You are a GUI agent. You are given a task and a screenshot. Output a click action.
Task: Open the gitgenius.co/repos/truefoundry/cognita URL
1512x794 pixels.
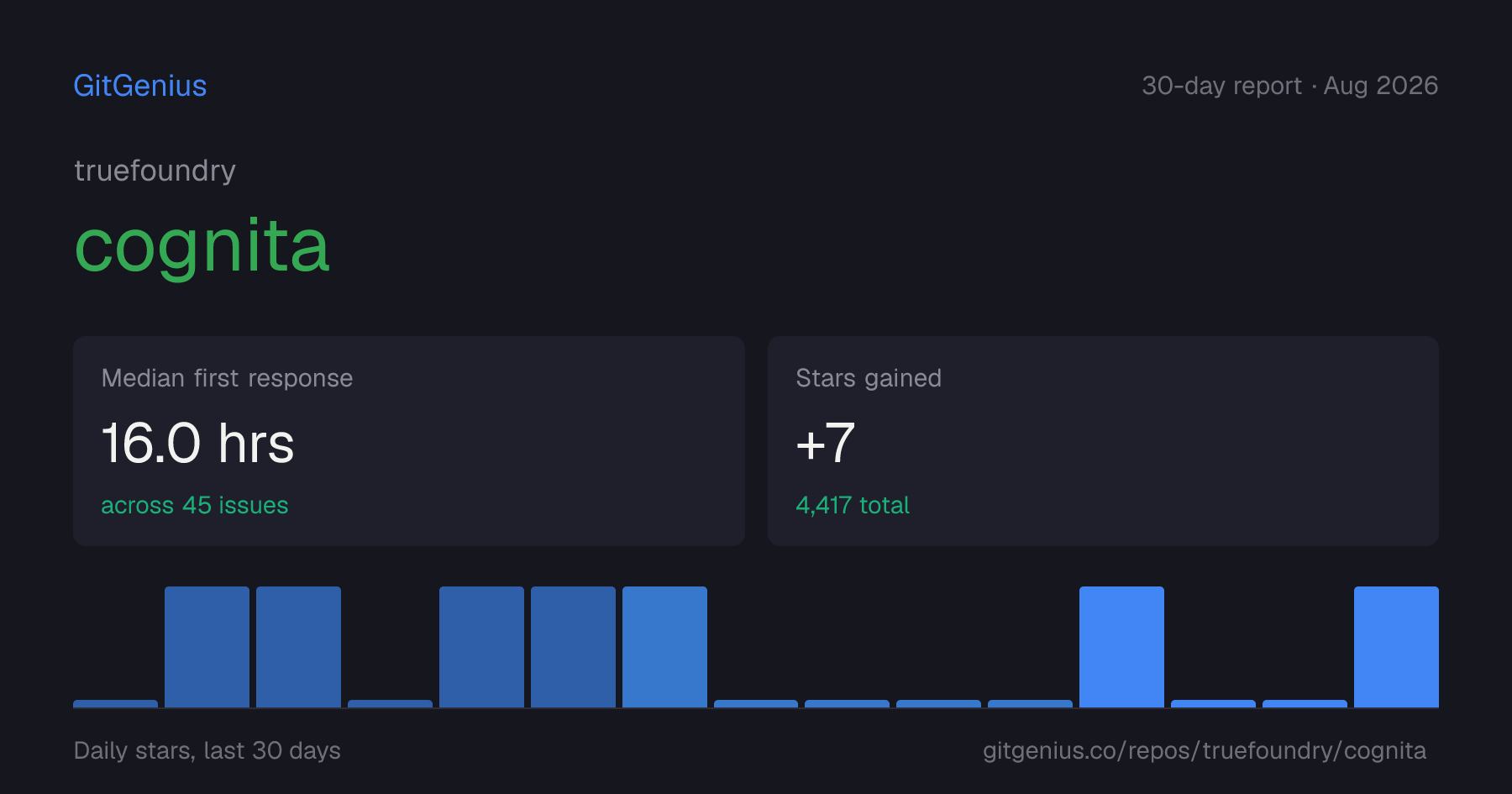[1205, 750]
